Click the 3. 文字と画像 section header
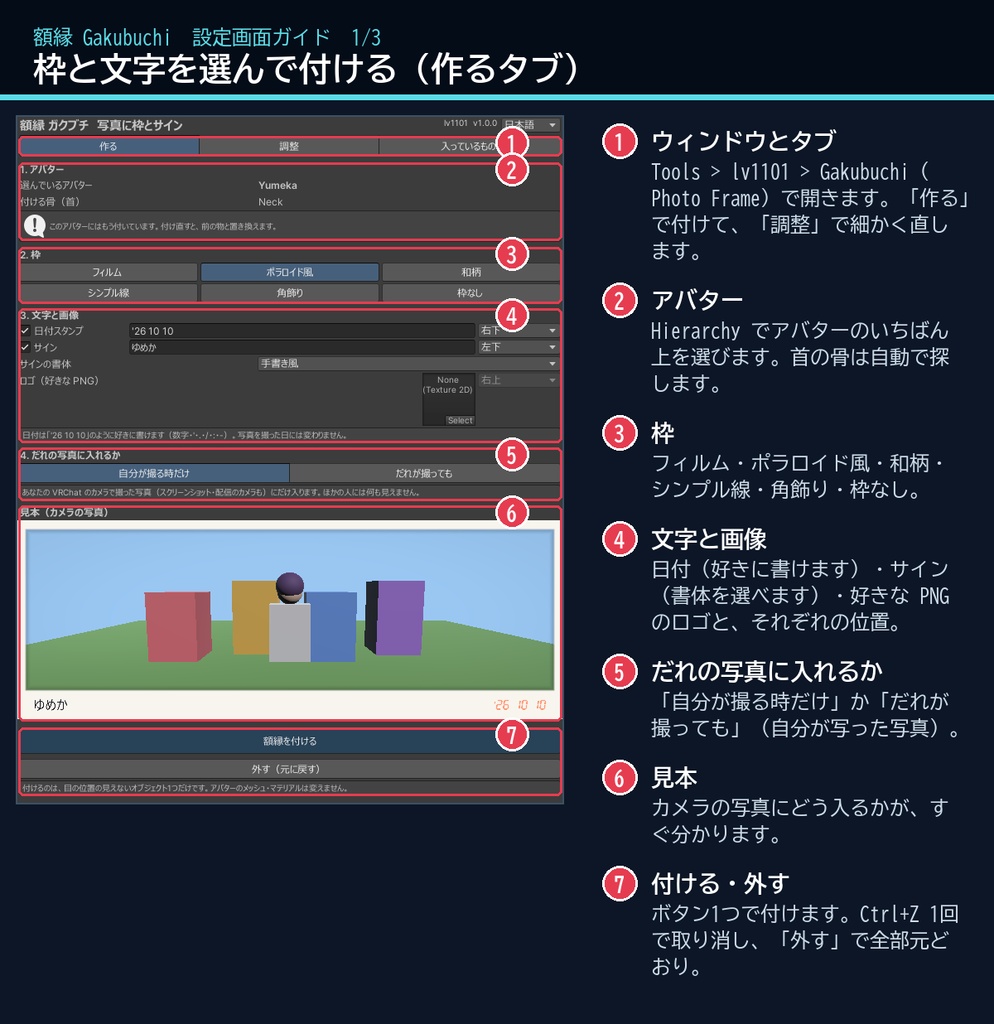Viewport: 994px width, 1024px height. (x=49, y=315)
